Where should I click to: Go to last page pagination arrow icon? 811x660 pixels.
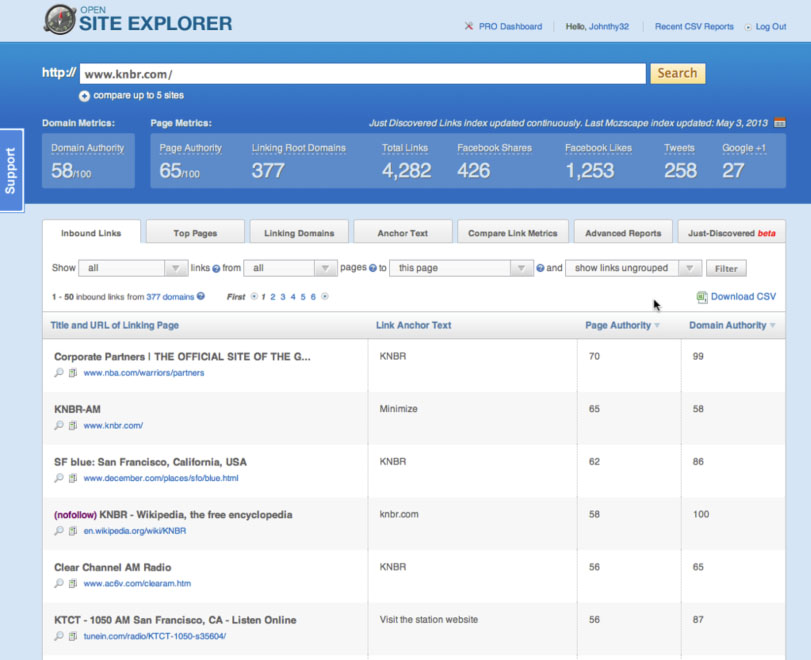pyautogui.click(x=325, y=296)
